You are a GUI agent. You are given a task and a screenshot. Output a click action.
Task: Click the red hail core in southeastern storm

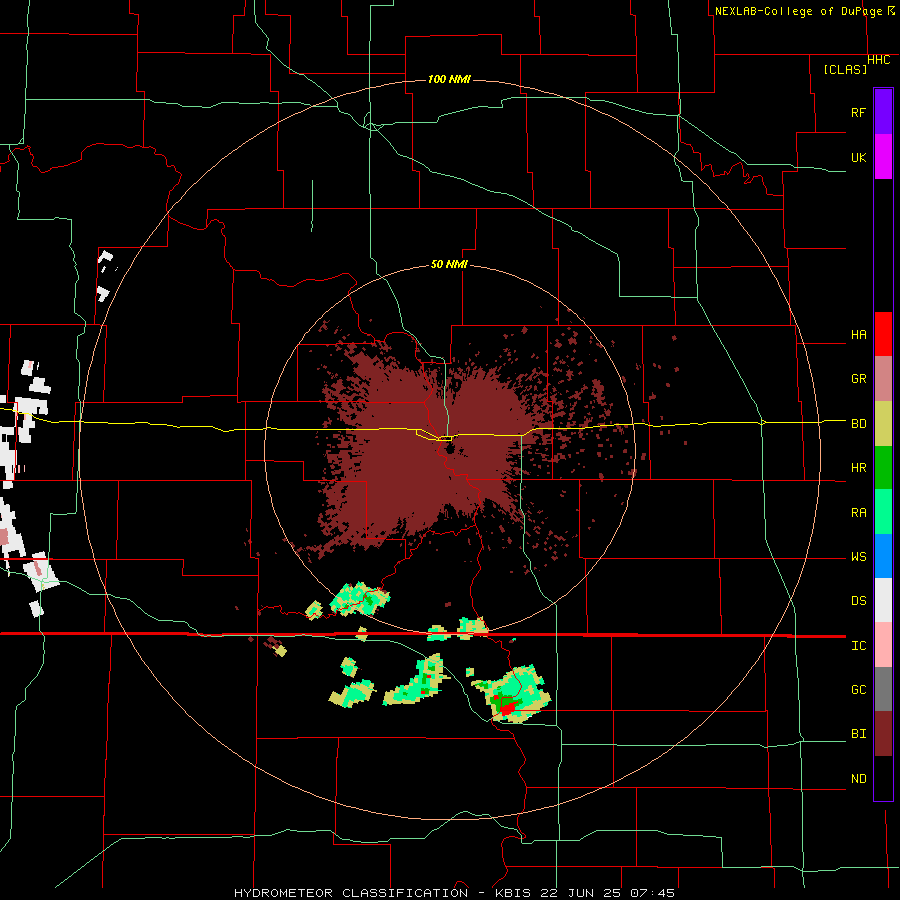point(507,709)
